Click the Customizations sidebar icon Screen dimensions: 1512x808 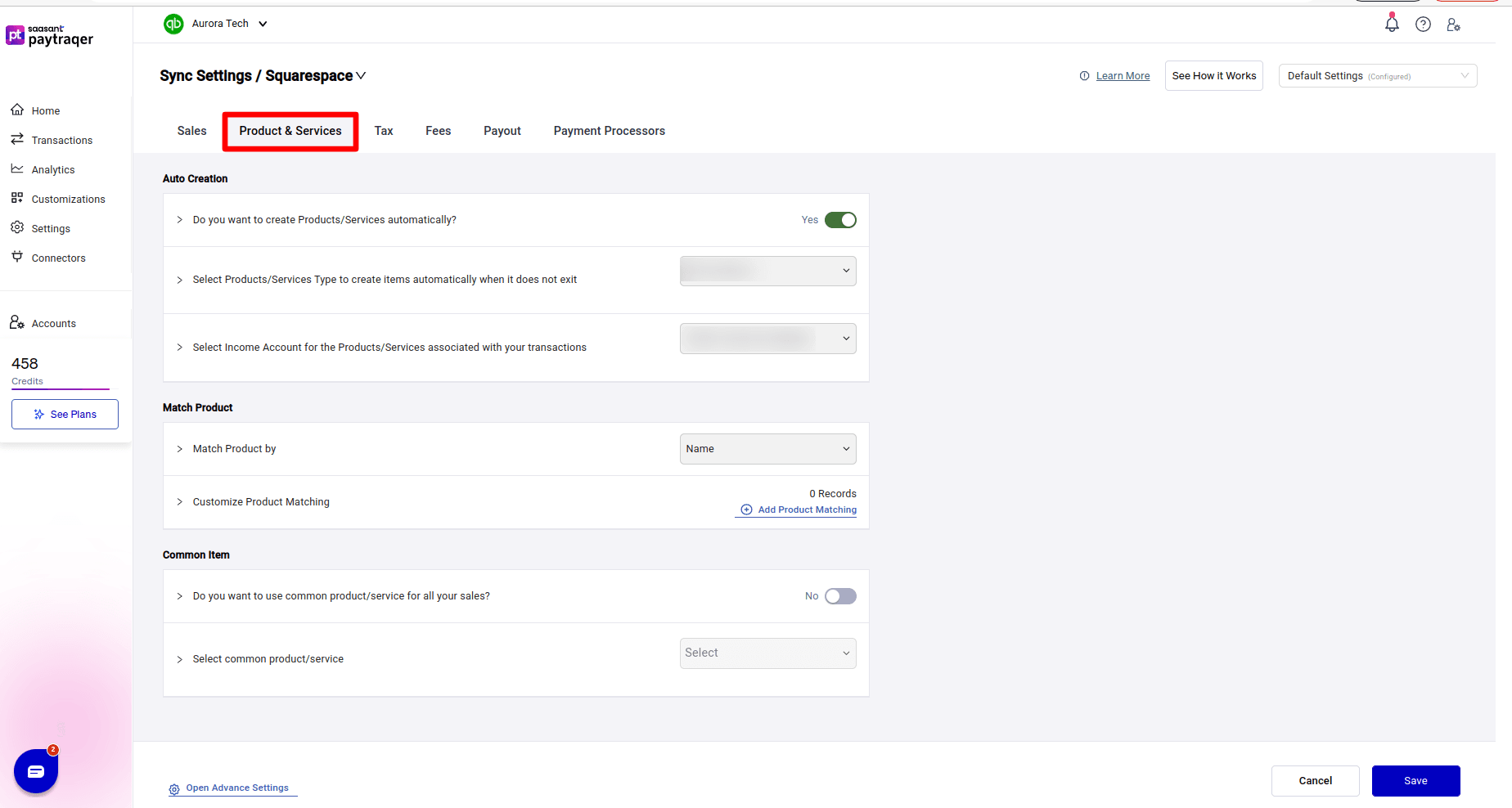(18, 199)
